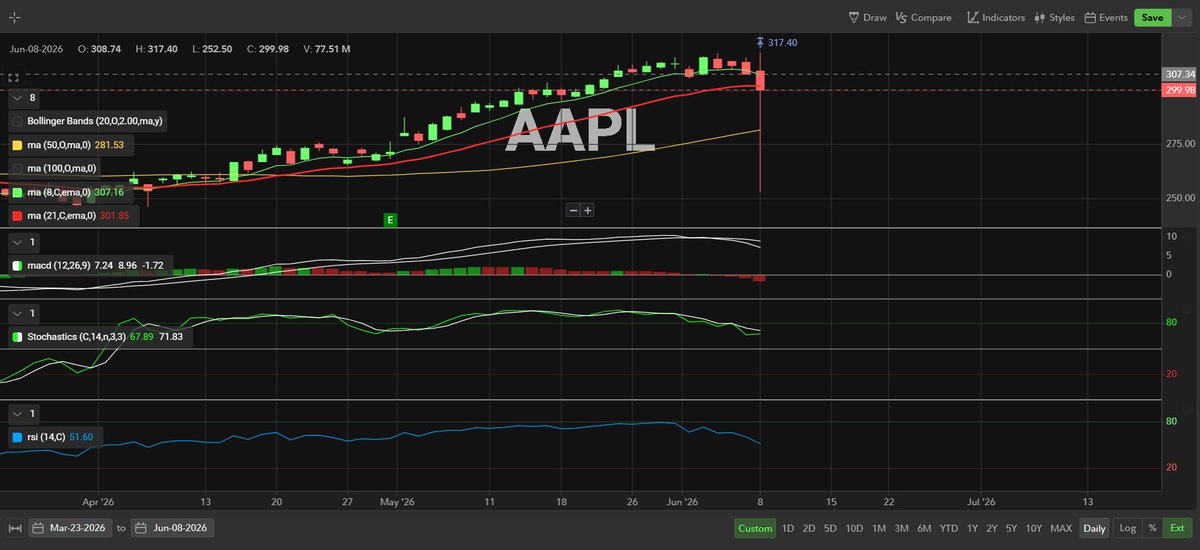Open the Draw tools
Screen dimensions: 1200x550
tap(867, 17)
